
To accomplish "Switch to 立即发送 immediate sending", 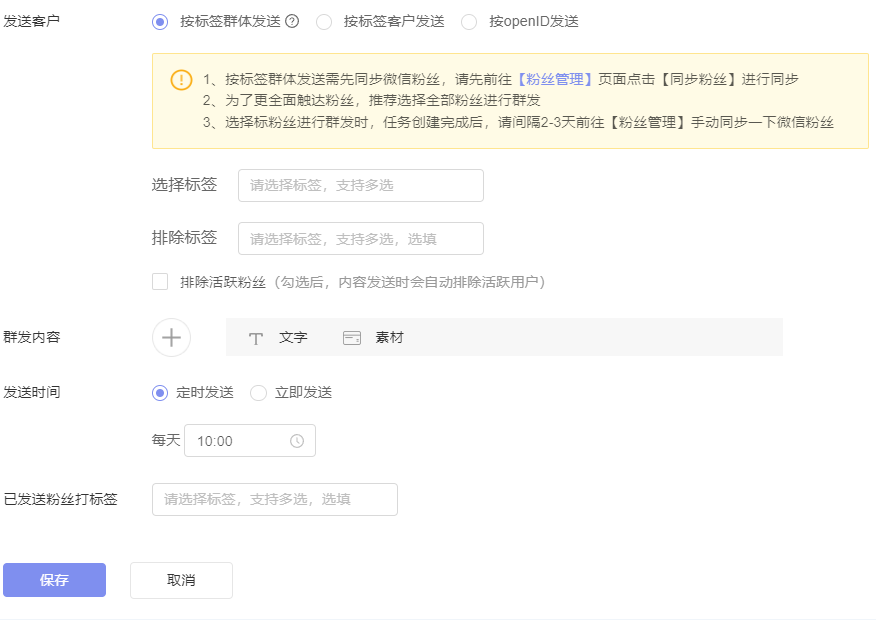I will click(x=259, y=392).
